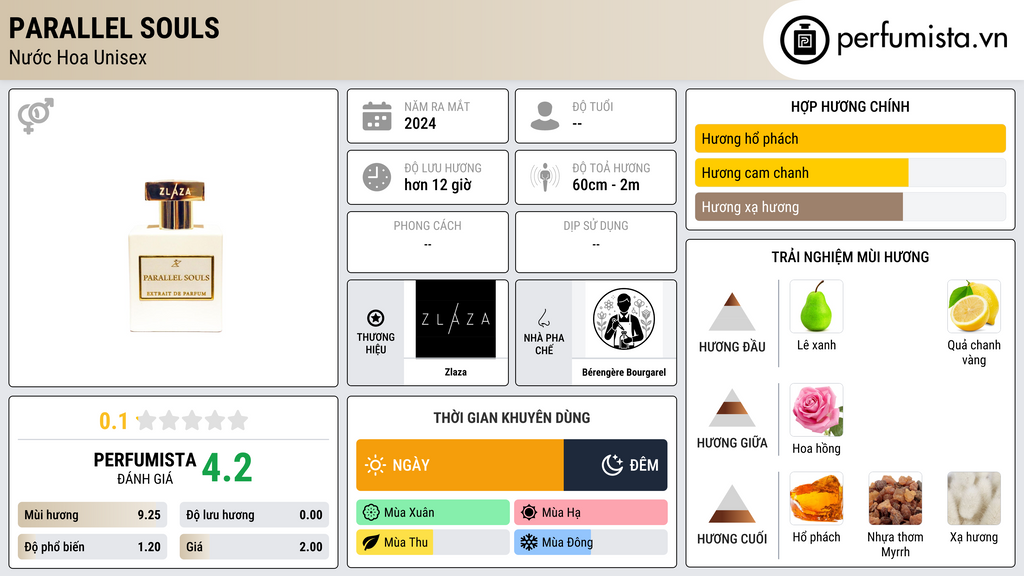Click the middle notes pyramid icon
1024x576 pixels.
point(732,408)
